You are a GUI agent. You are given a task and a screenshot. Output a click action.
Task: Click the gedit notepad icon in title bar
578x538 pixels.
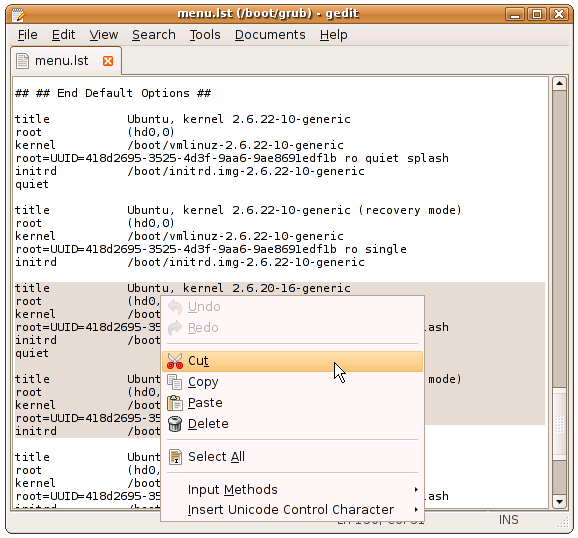coord(18,15)
